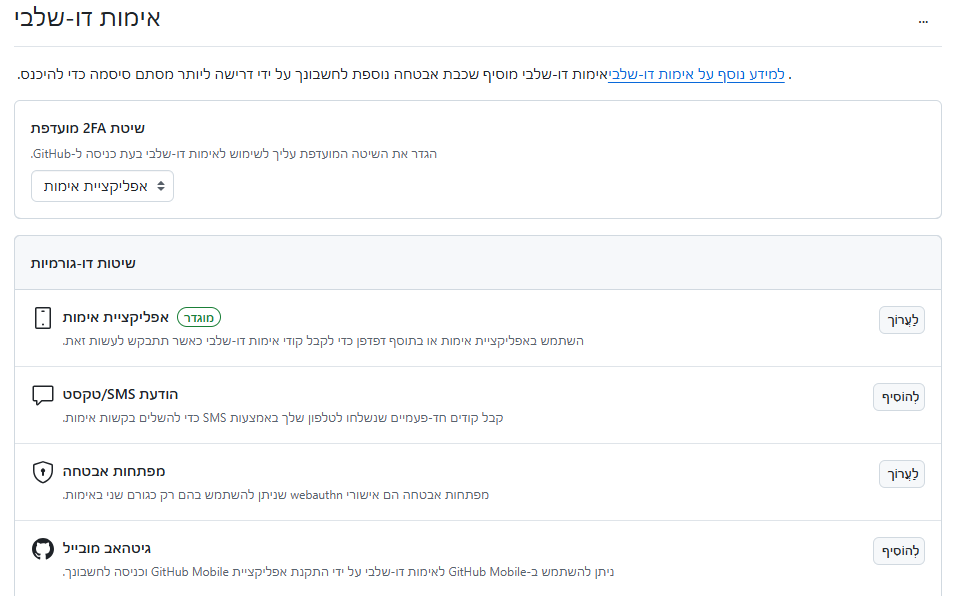This screenshot has width=961, height=596.
Task: Click the גיטהאב מובייל row title
Action: pyautogui.click(x=107, y=548)
